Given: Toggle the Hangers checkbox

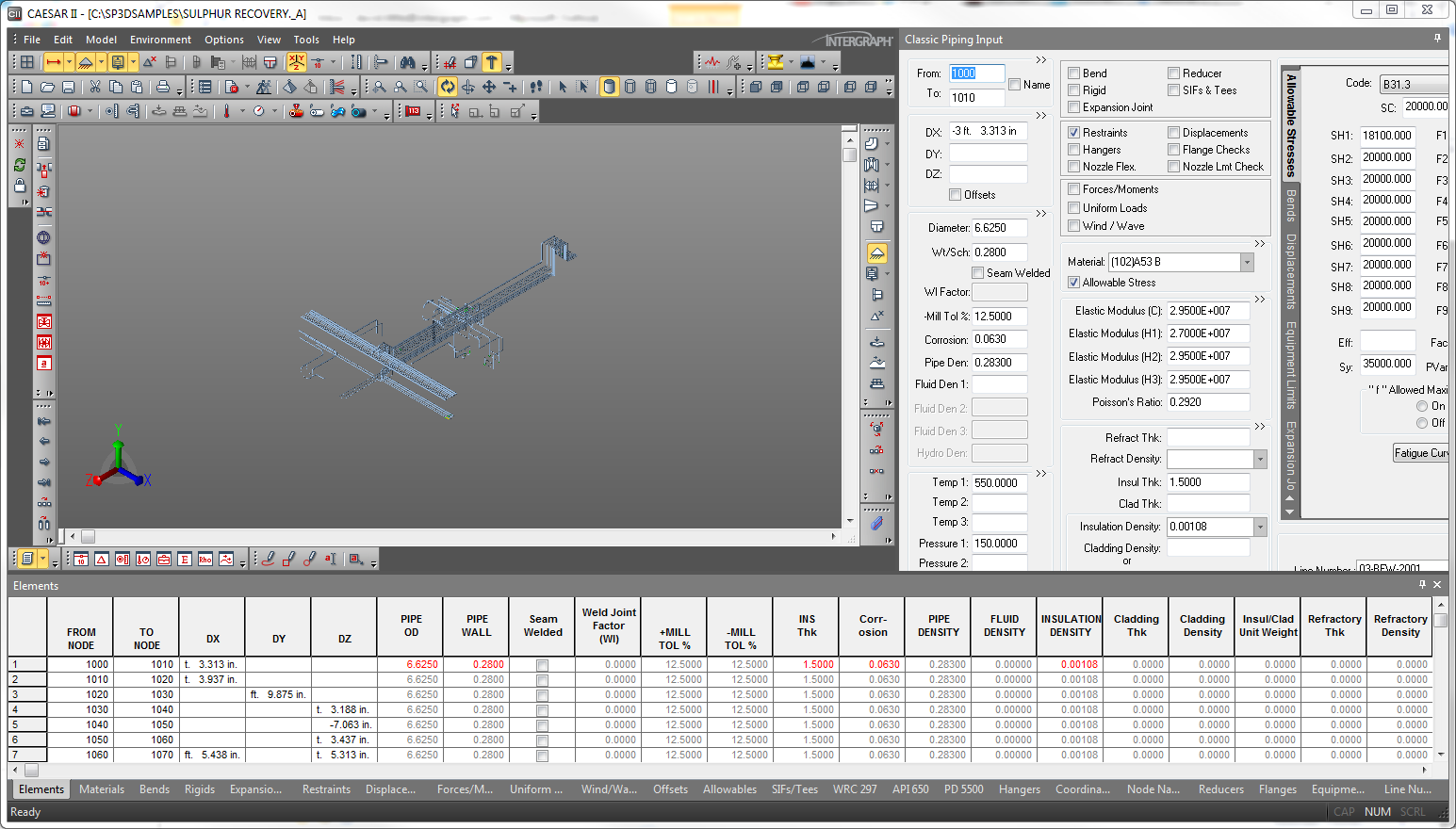Looking at the screenshot, I should pos(1073,150).
